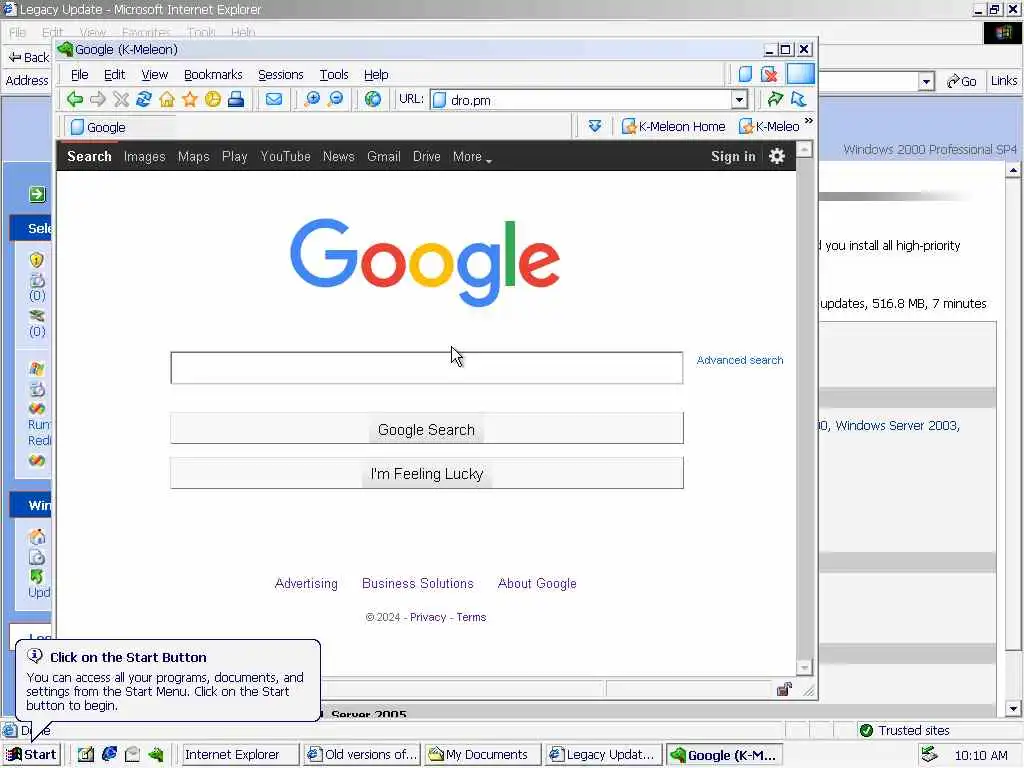Expand the URL bar dropdown in K-Meleon
This screenshot has width=1024, height=768.
tap(739, 100)
